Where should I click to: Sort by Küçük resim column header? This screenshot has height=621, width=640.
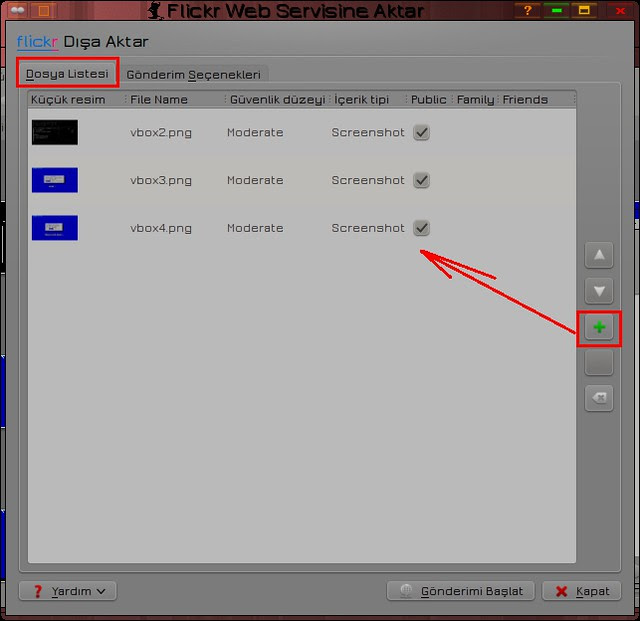pyautogui.click(x=76, y=100)
